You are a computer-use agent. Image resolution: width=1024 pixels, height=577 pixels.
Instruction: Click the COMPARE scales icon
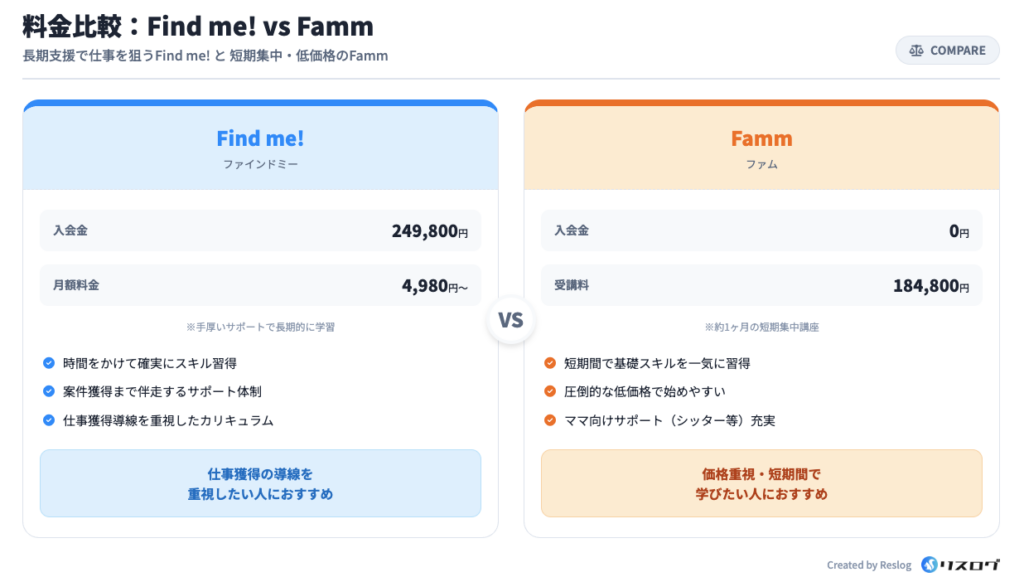pyautogui.click(x=916, y=51)
